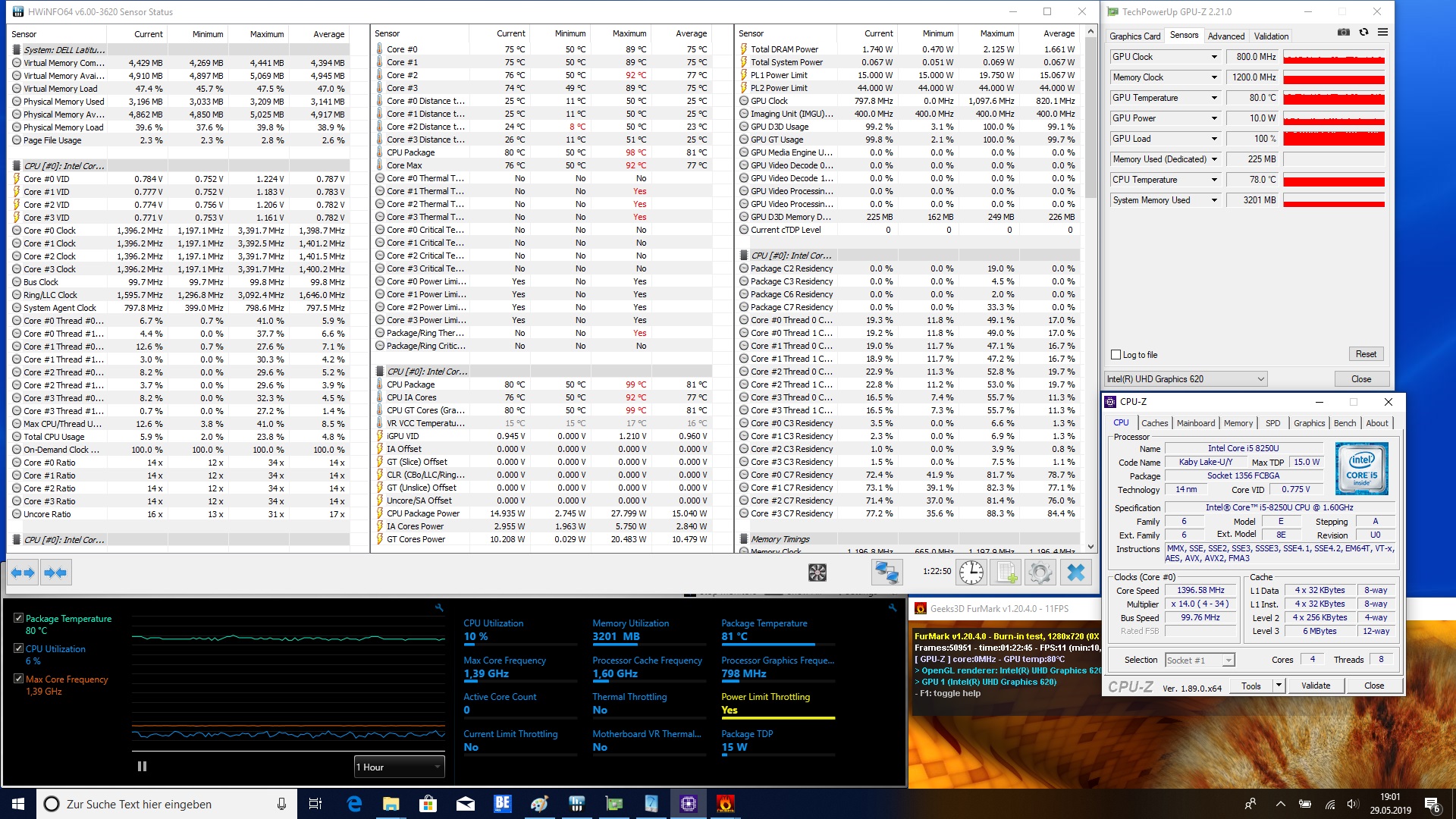Open CPU-Z About tab

1377,423
